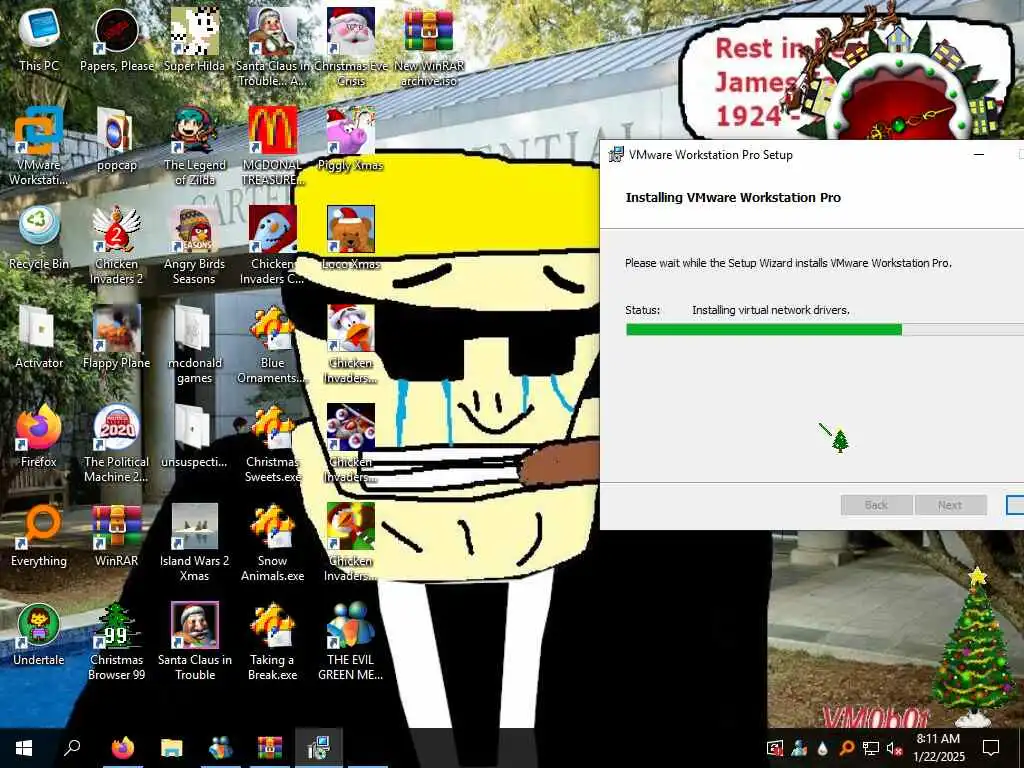The image size is (1024, 768).
Task: Open Firefox from the taskbar
Action: (x=123, y=747)
